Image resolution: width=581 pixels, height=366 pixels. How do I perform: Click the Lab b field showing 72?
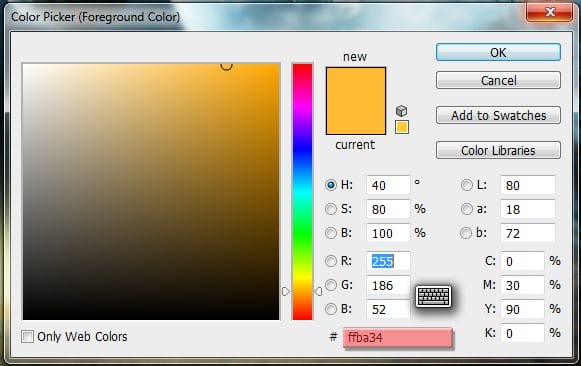[528, 233]
